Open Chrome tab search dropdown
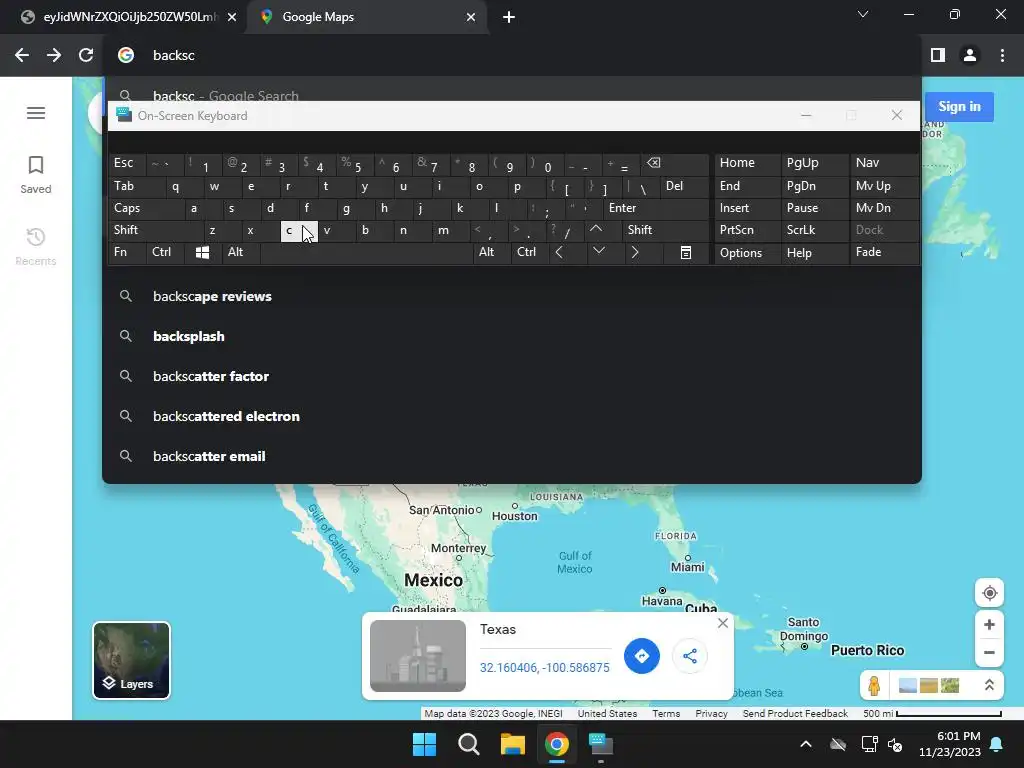This screenshot has height=768, width=1024. (863, 14)
